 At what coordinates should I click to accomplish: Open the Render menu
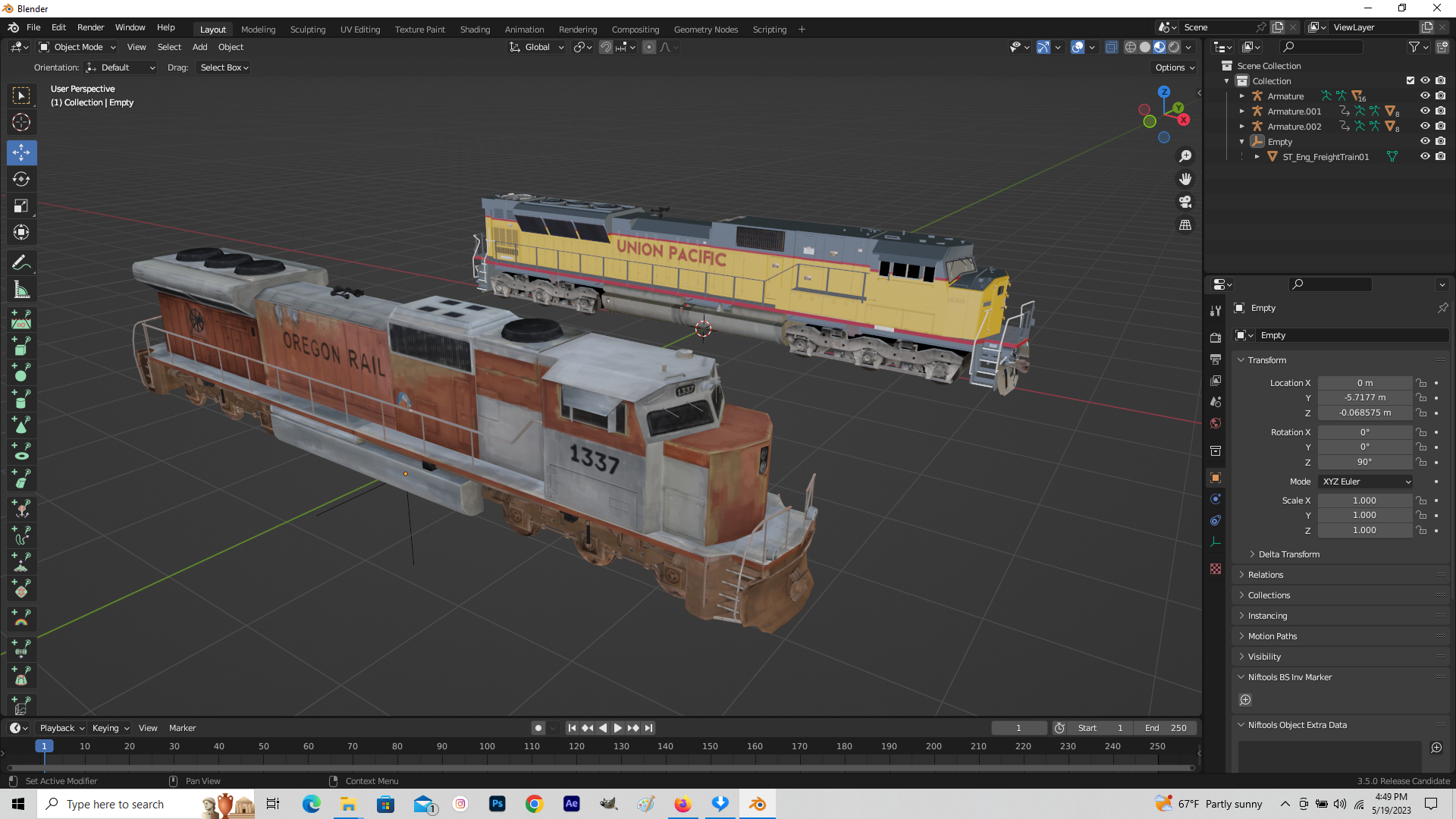(90, 27)
